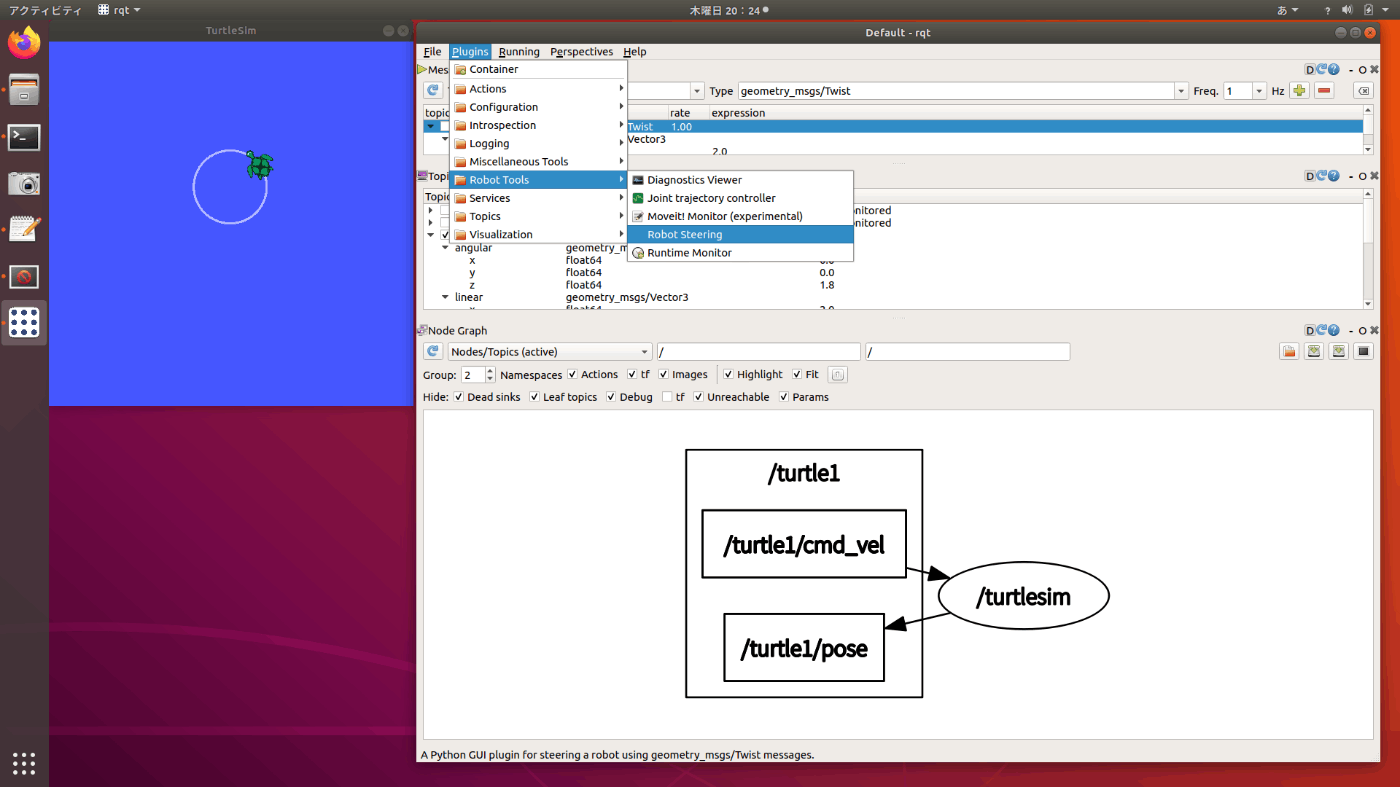The width and height of the screenshot is (1400, 787).
Task: Open the Text Editor from the dock
Action: click(x=24, y=229)
